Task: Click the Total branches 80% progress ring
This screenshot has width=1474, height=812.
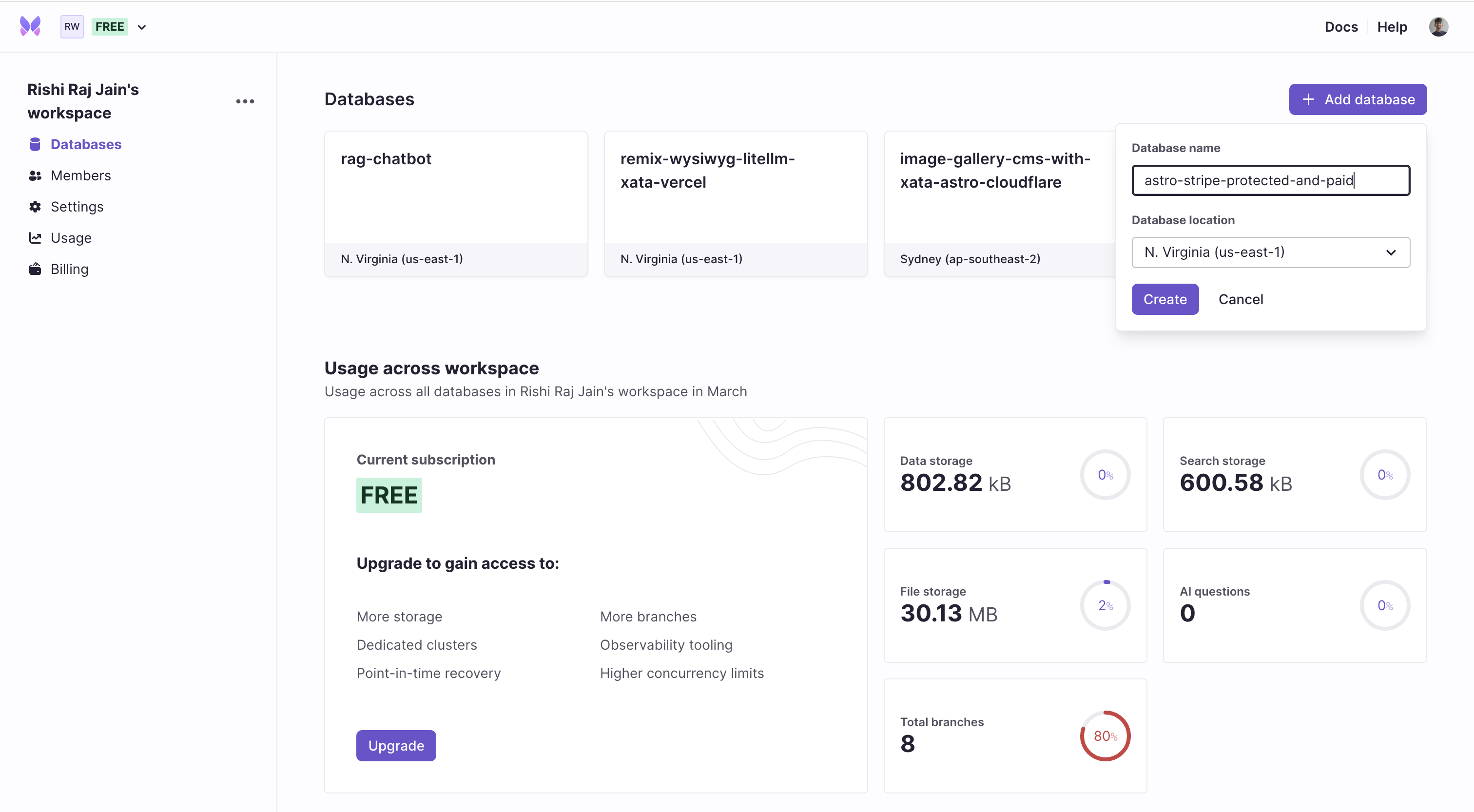Action: tap(1105, 736)
